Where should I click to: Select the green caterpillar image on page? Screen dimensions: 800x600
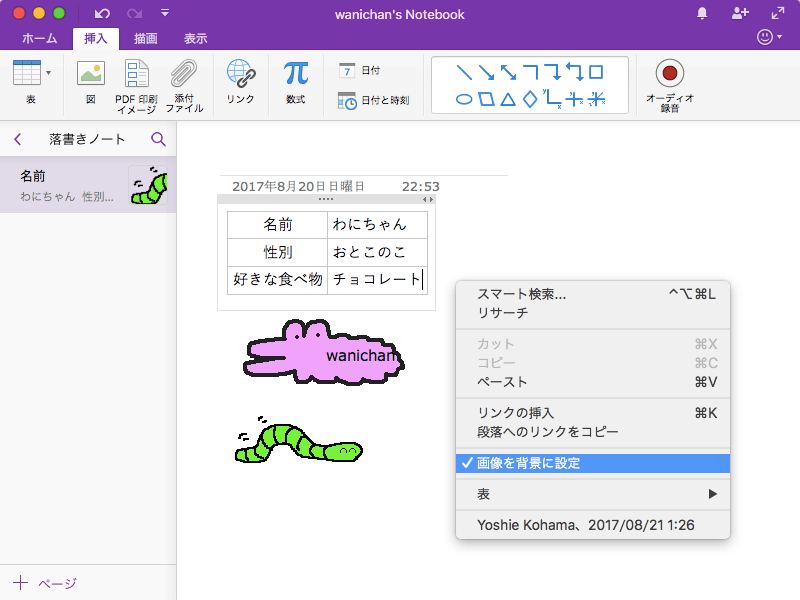point(298,440)
